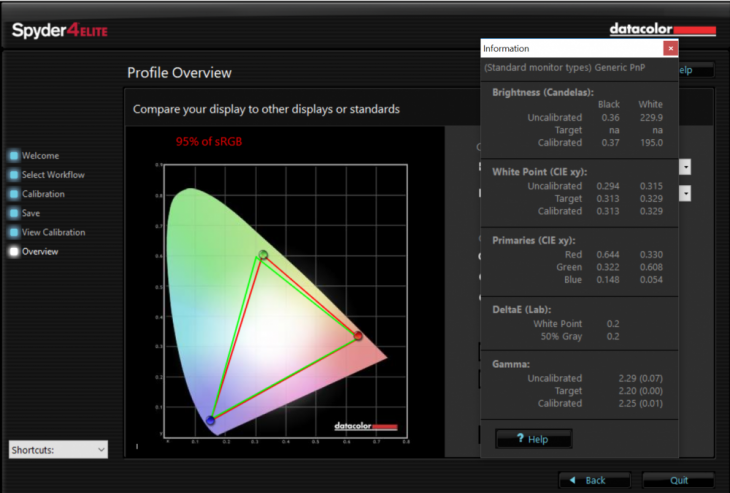Click the calibrated white brightness value 195.0

pos(651,142)
